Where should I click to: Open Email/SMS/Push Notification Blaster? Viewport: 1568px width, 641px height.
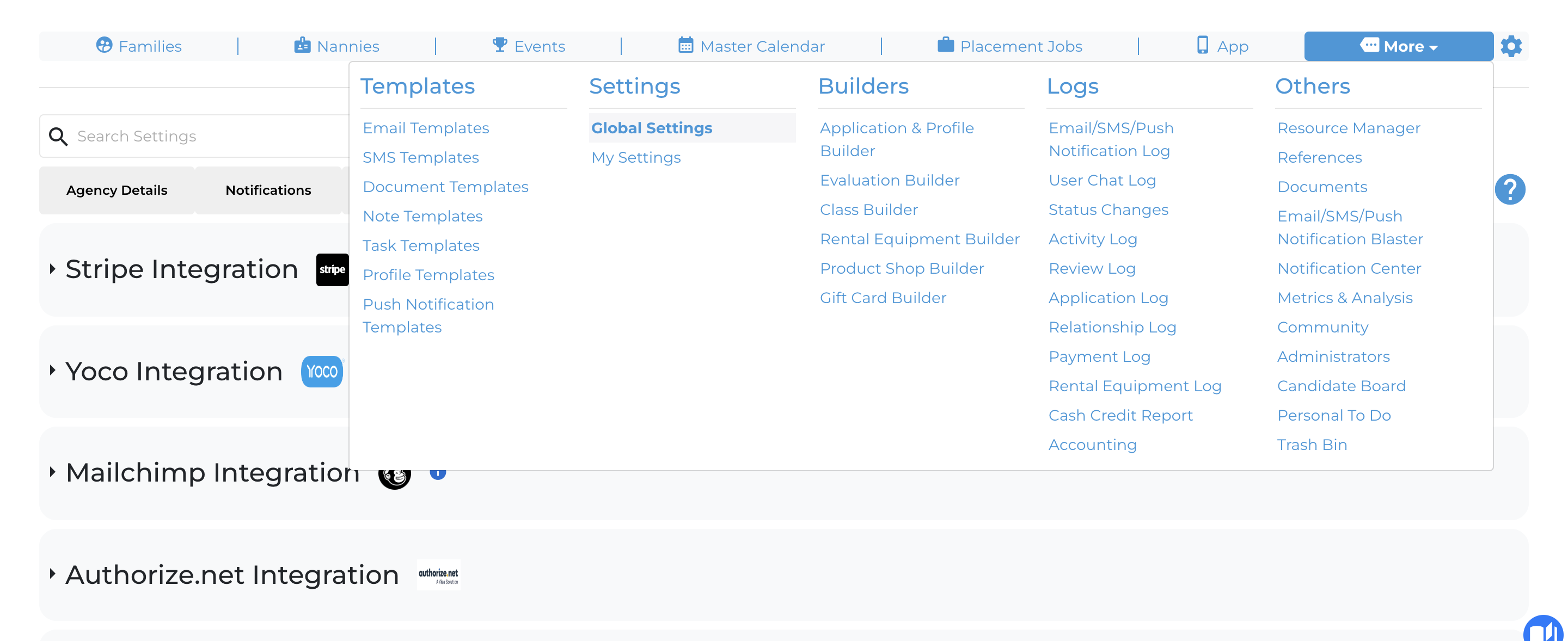[1350, 227]
